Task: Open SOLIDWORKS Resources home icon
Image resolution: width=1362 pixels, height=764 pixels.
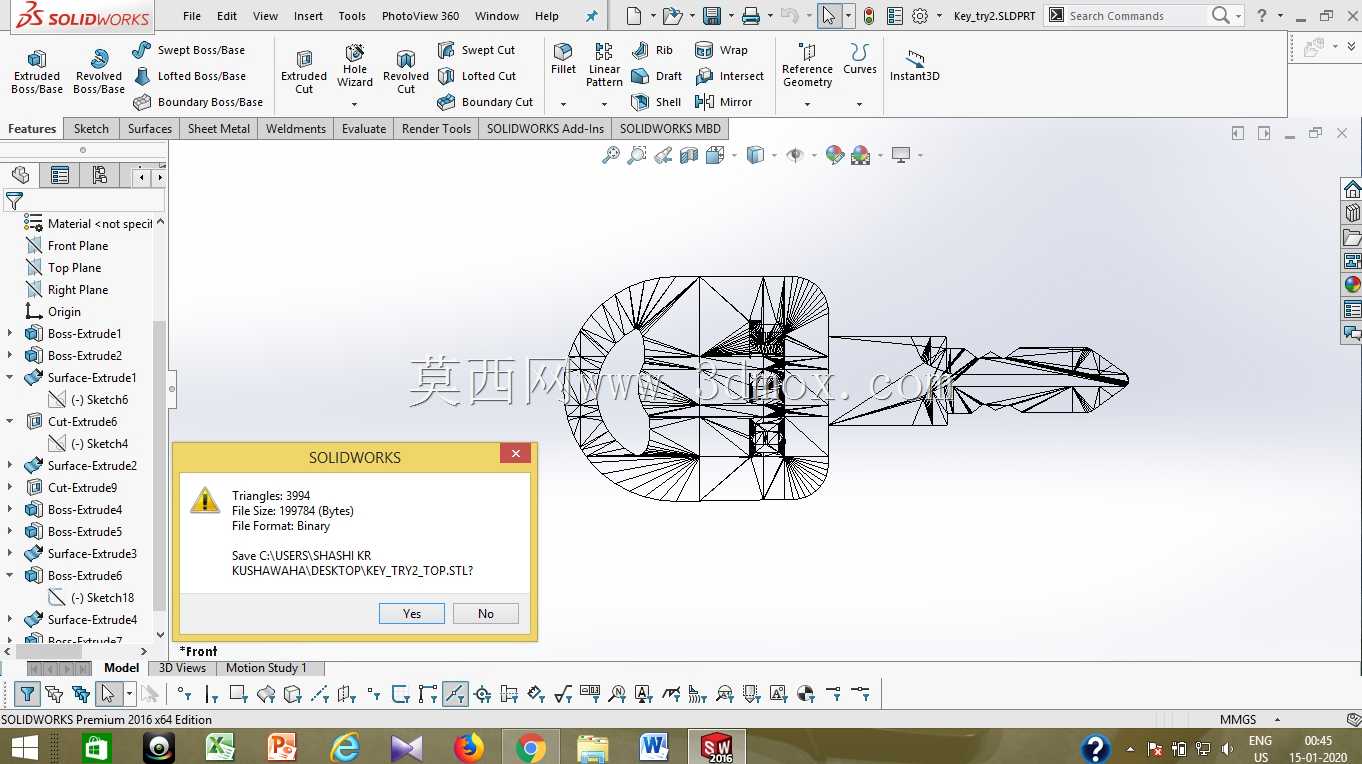Action: [1352, 190]
